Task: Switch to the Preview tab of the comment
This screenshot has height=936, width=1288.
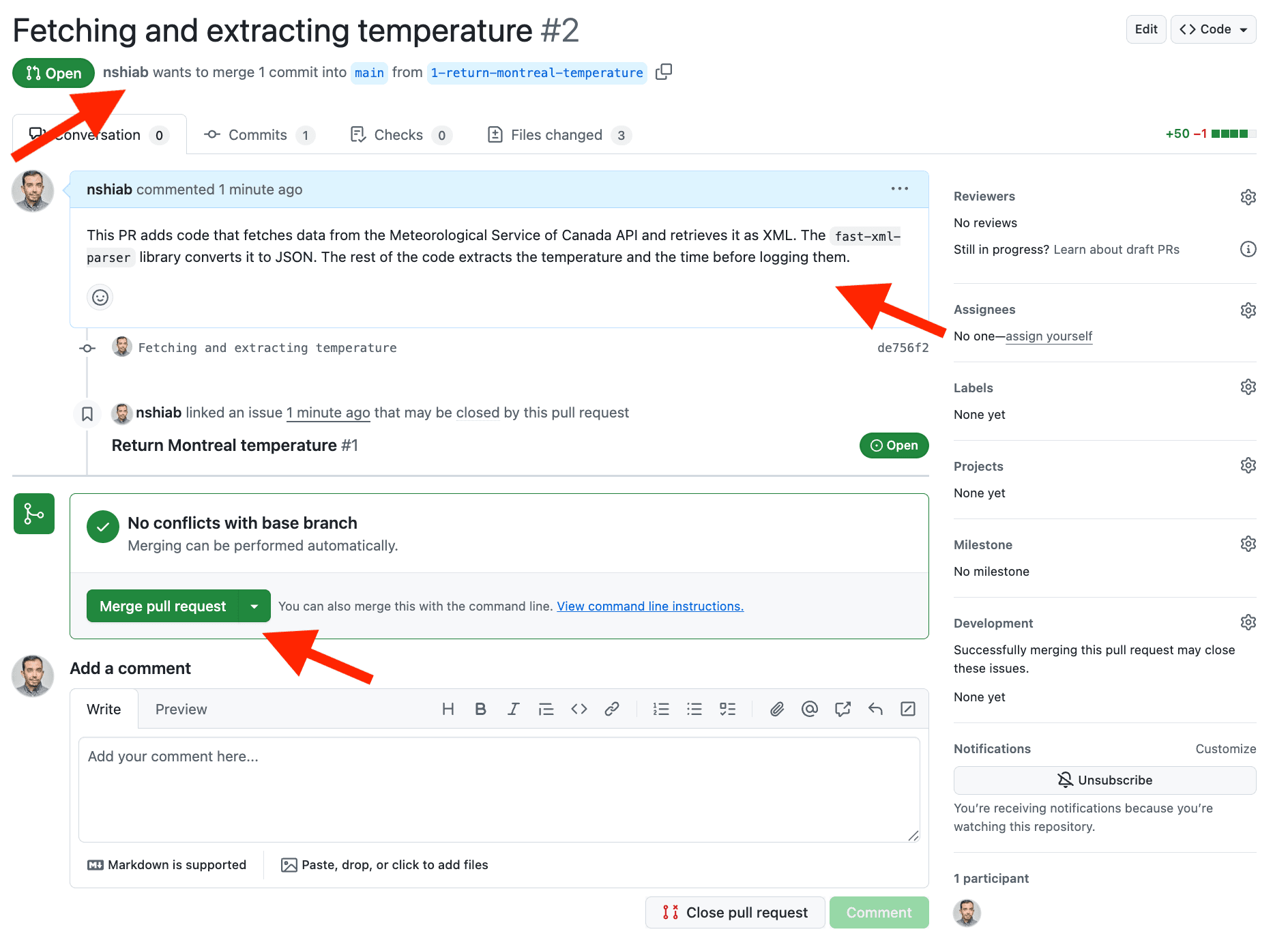Action: click(x=180, y=709)
